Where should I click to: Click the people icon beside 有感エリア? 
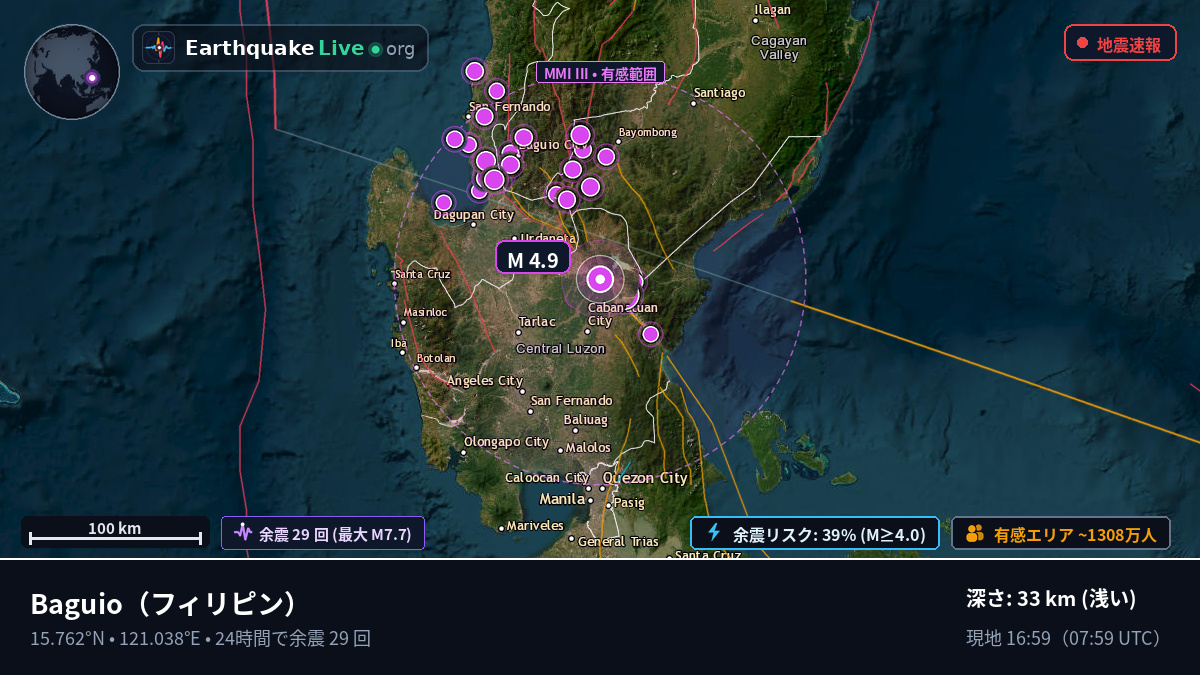[975, 534]
